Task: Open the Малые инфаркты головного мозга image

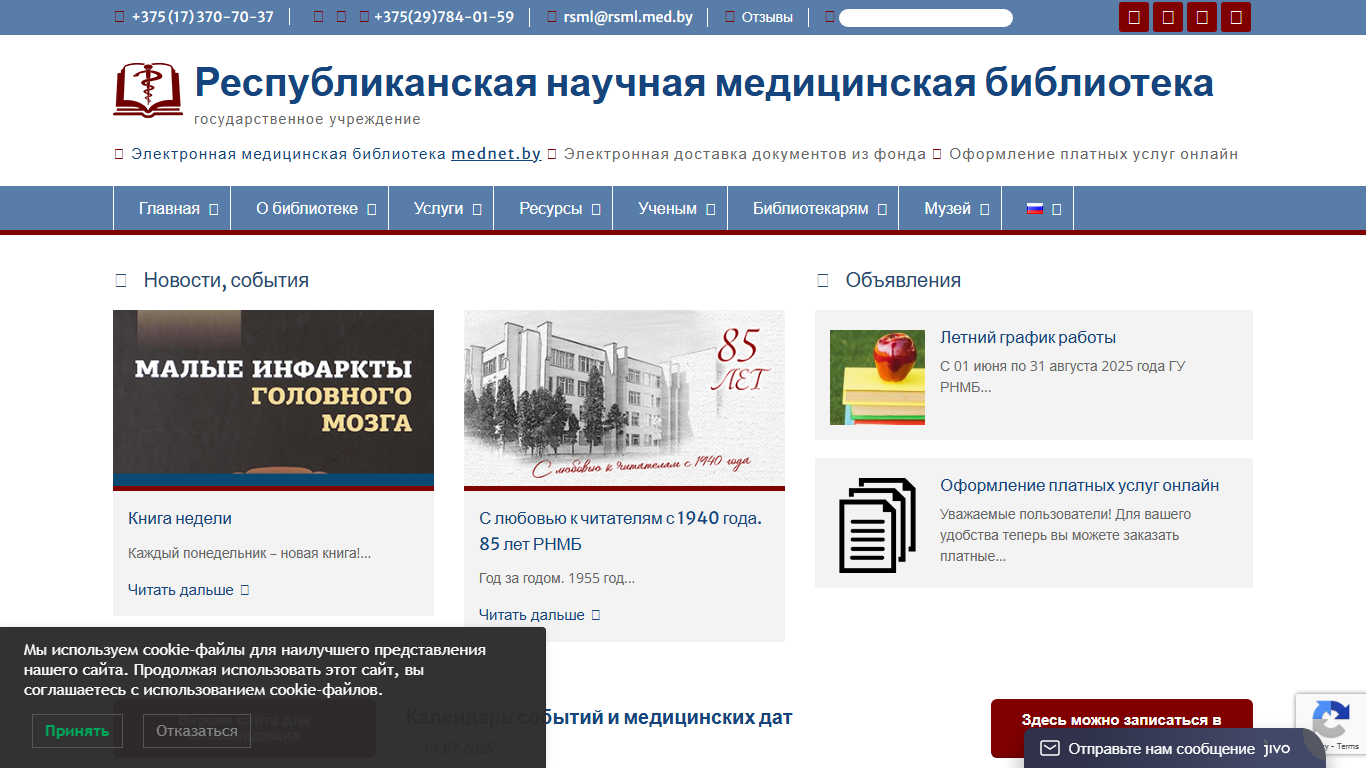Action: pyautogui.click(x=273, y=398)
